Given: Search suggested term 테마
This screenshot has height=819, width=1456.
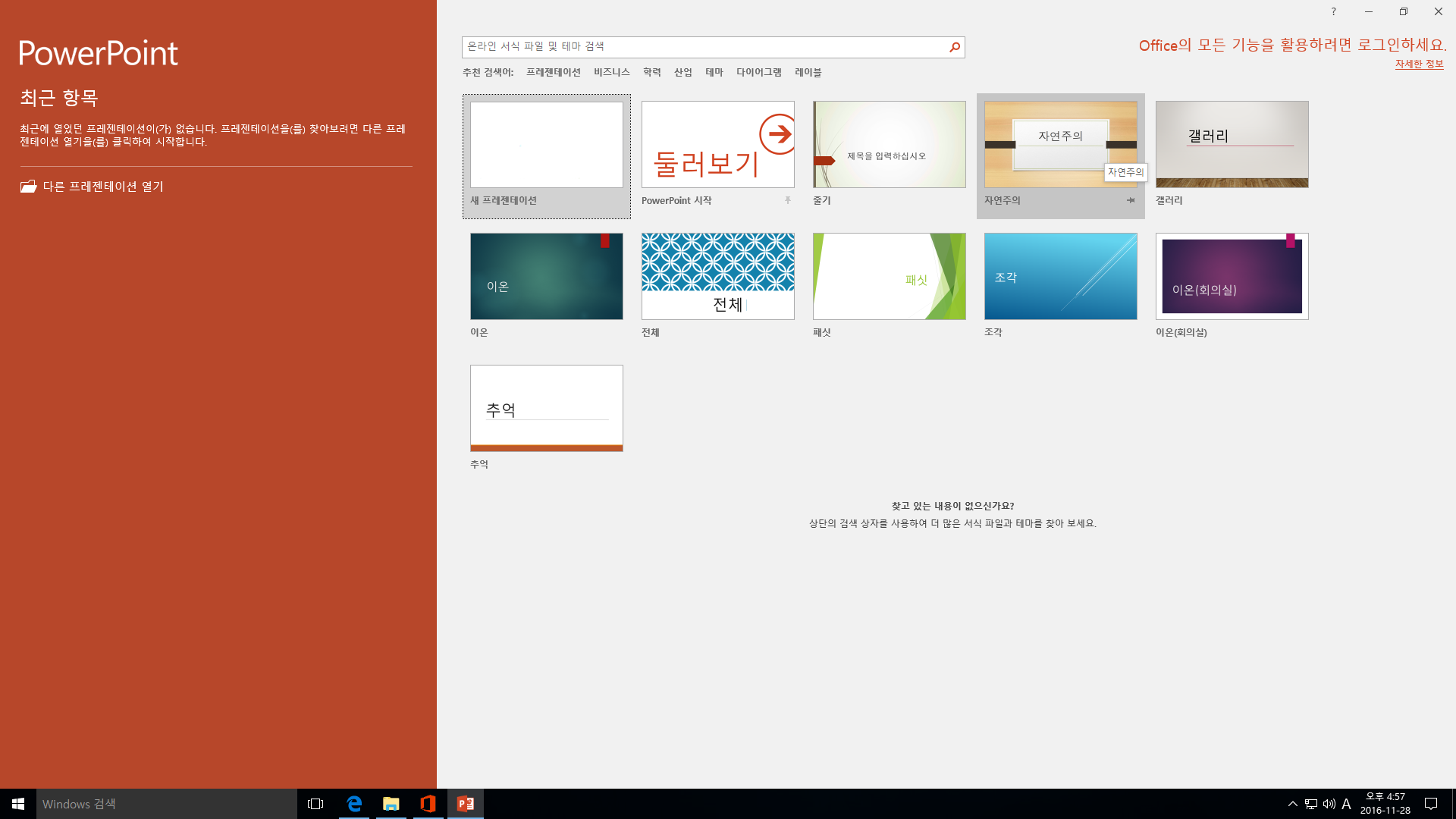Looking at the screenshot, I should coord(714,73).
